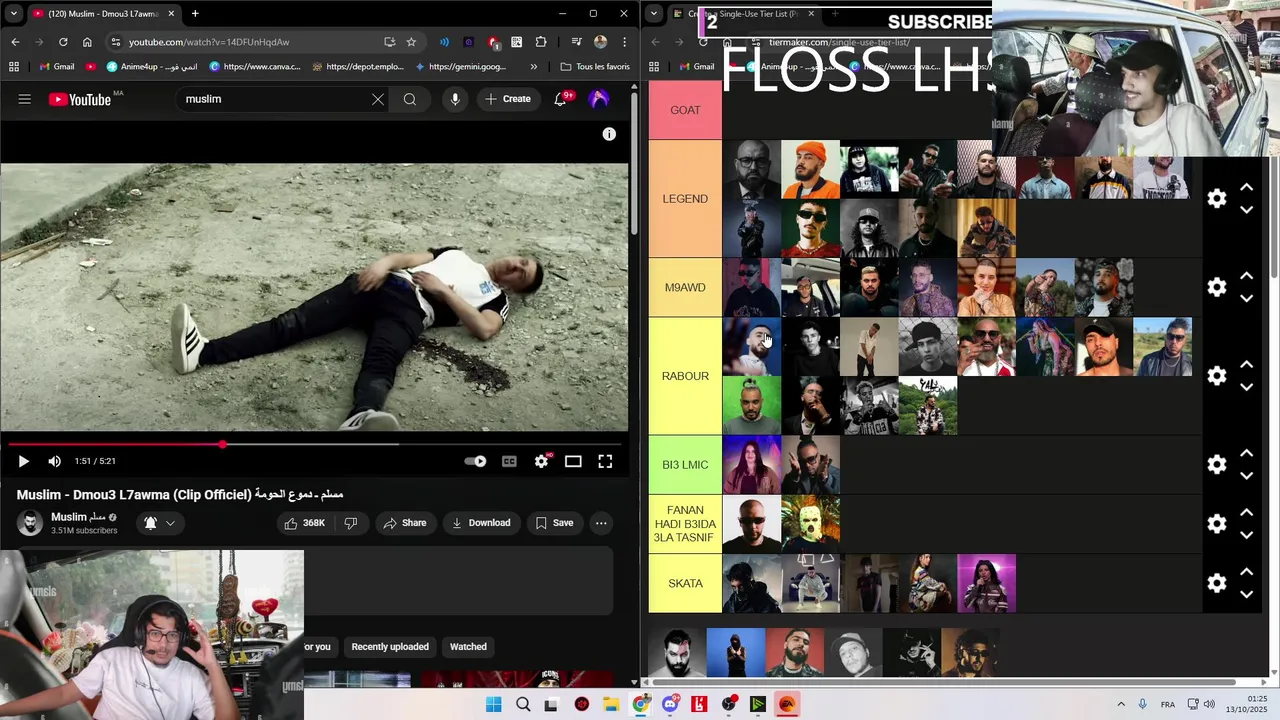Expand hidden bookmarks overflow chevron
Screen dimensions: 1280x720
(x=533, y=67)
